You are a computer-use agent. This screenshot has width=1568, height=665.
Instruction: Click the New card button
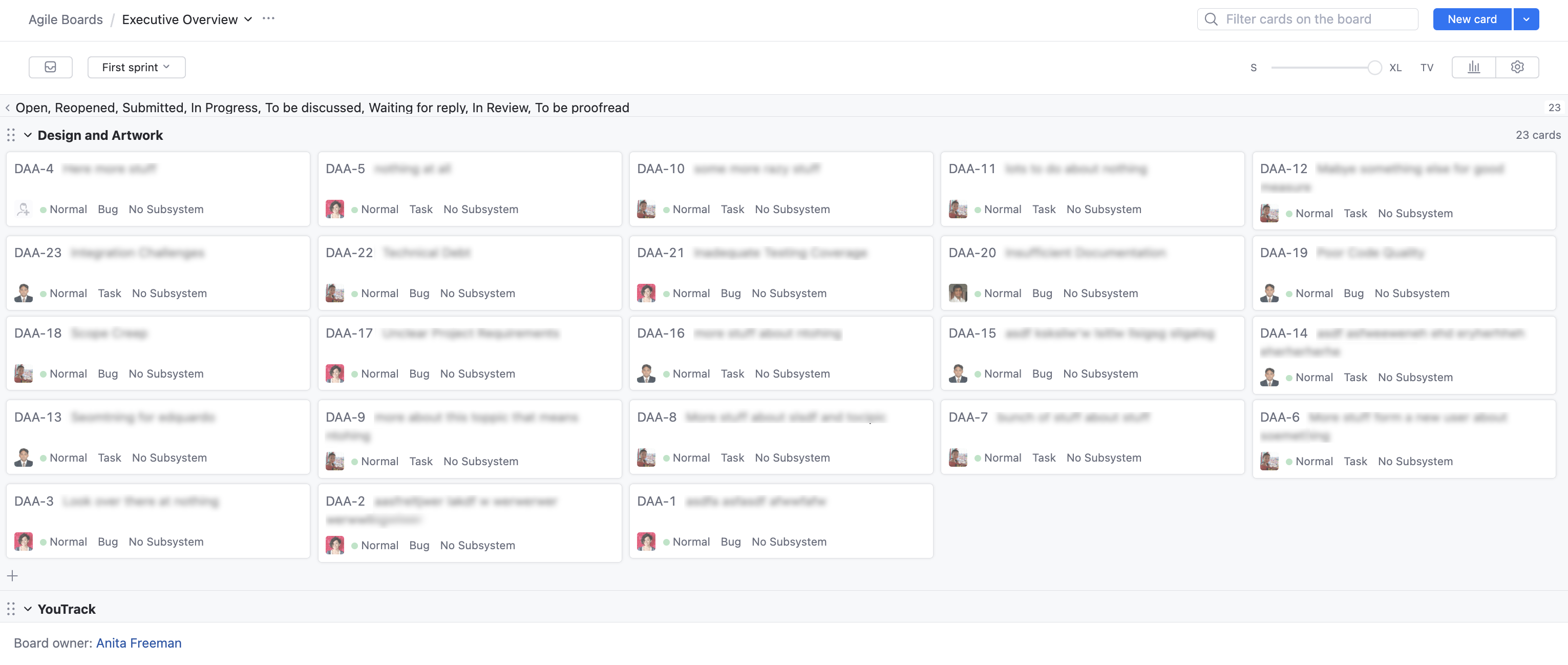(1472, 19)
